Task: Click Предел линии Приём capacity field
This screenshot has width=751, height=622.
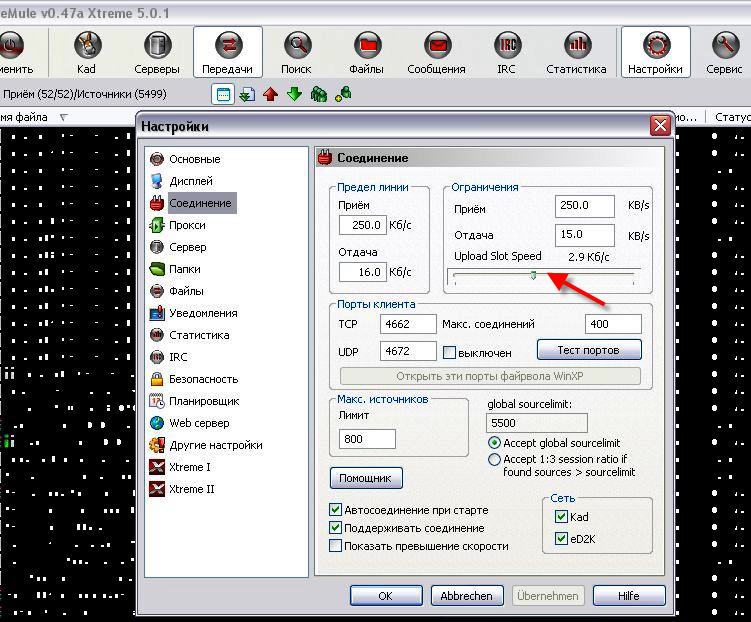Action: 363,225
